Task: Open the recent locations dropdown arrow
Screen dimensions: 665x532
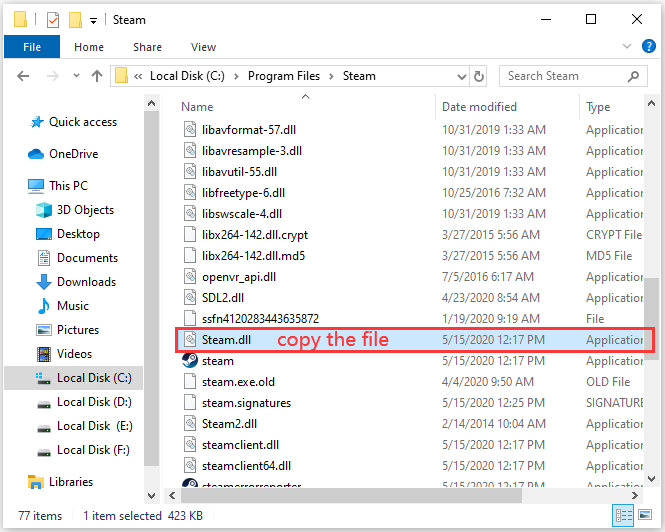Action: [76, 76]
